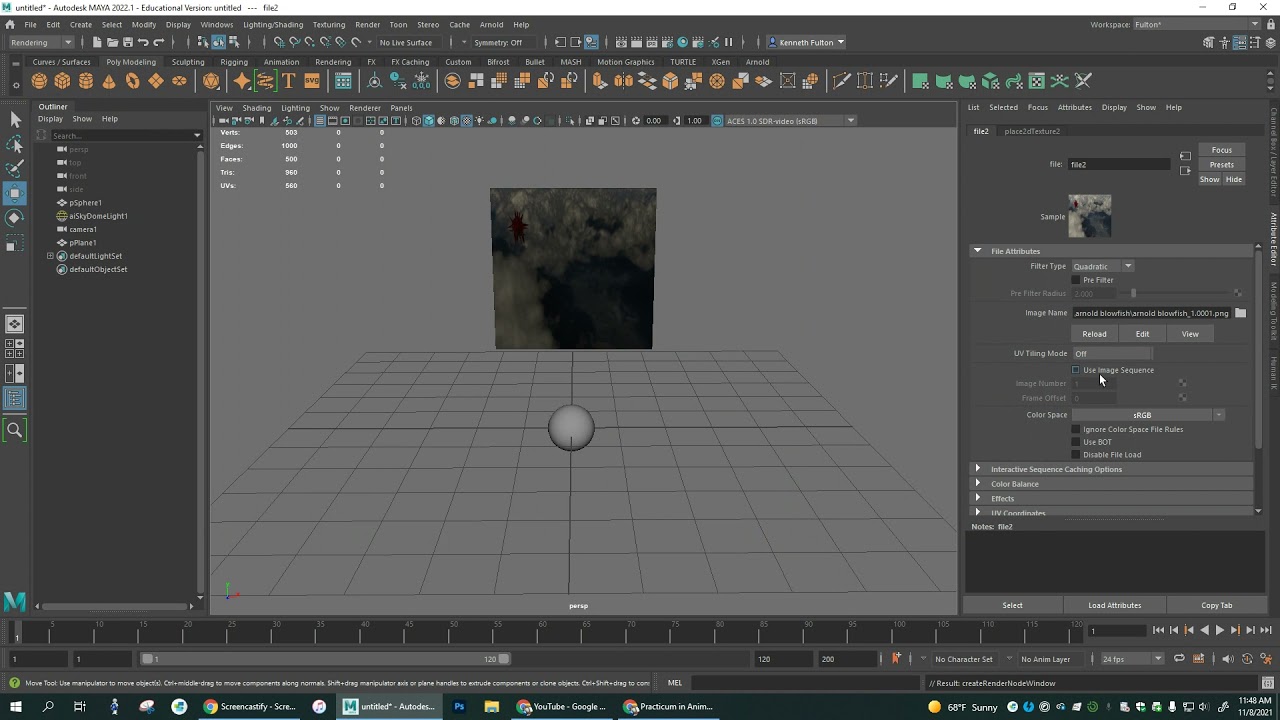Click the Presets button
This screenshot has height=720, width=1280.
coord(1221,164)
